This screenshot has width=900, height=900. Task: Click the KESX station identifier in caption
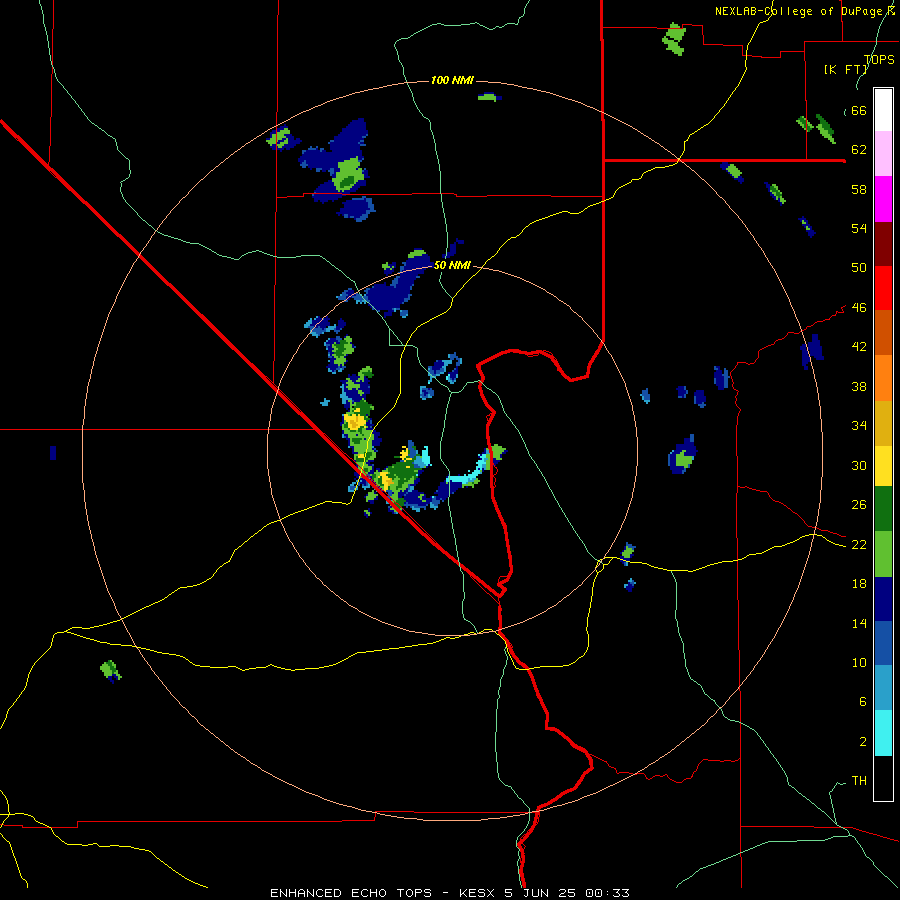[x=479, y=893]
